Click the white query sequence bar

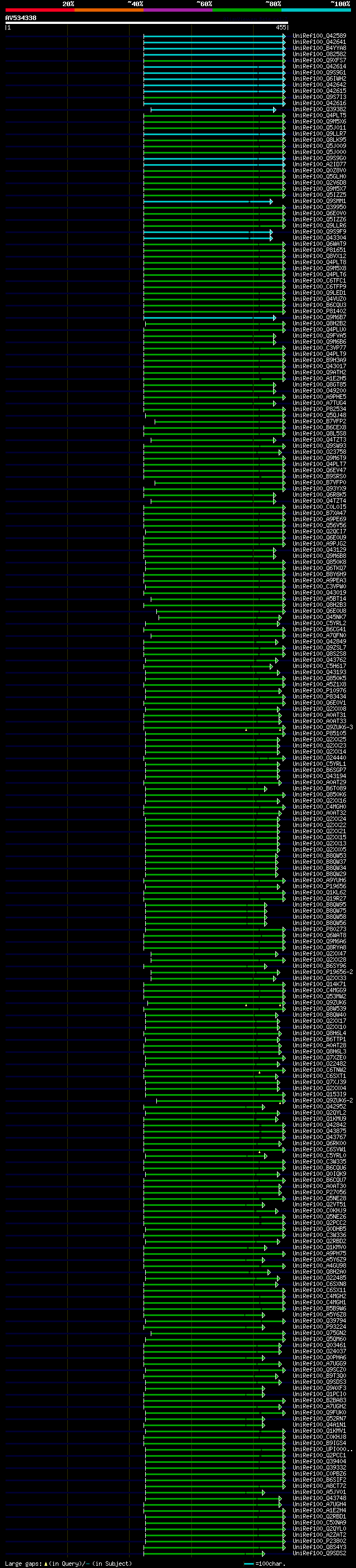[x=147, y=23]
